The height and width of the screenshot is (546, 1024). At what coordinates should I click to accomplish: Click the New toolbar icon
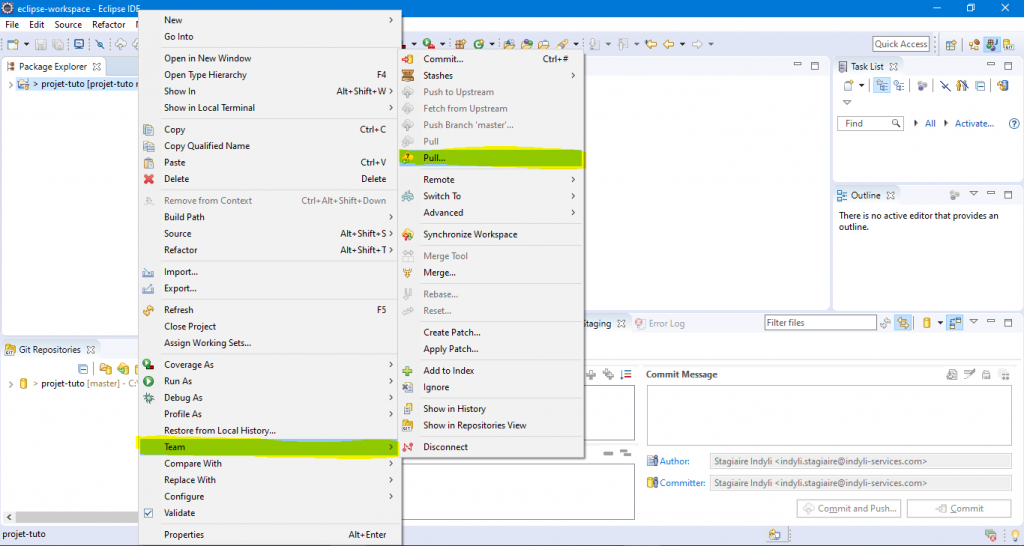pyautogui.click(x=12, y=44)
